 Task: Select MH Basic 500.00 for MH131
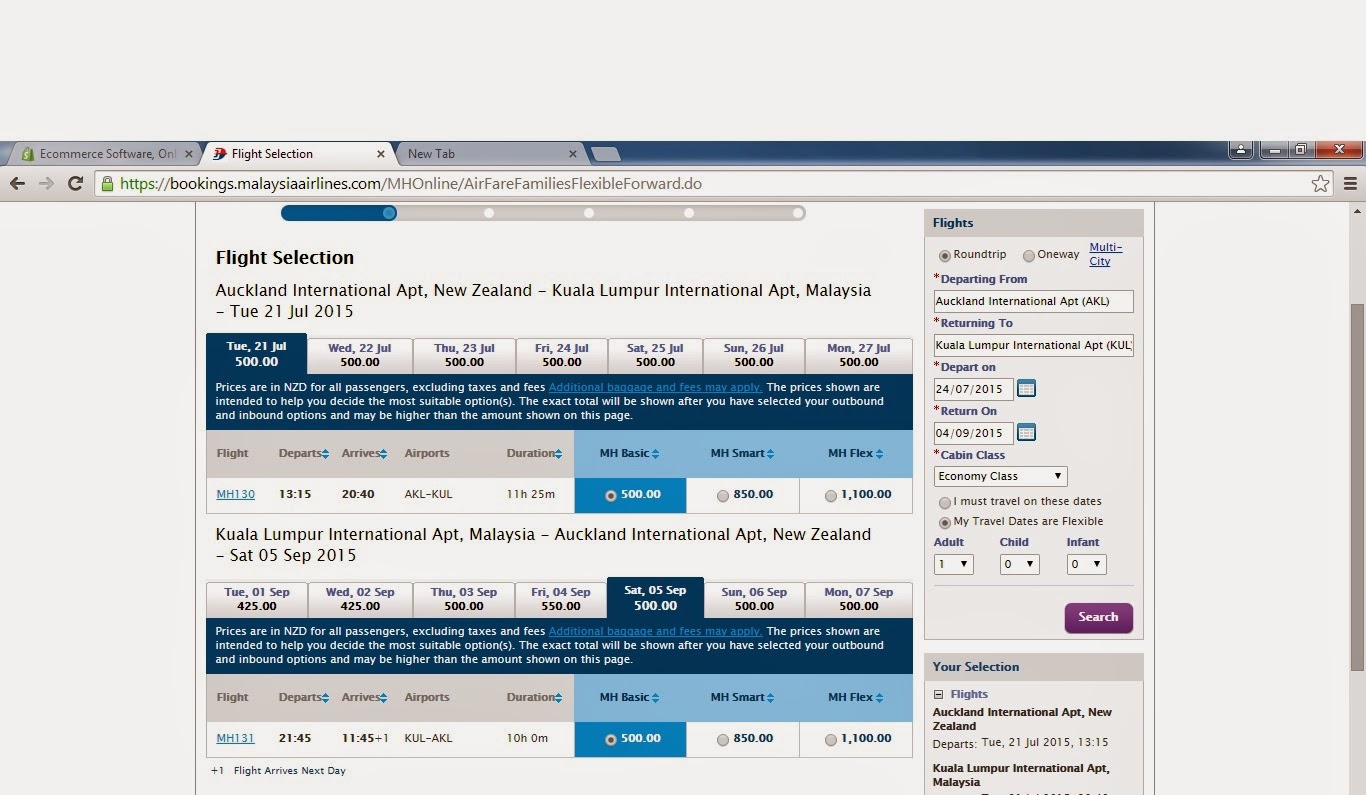tap(610, 740)
